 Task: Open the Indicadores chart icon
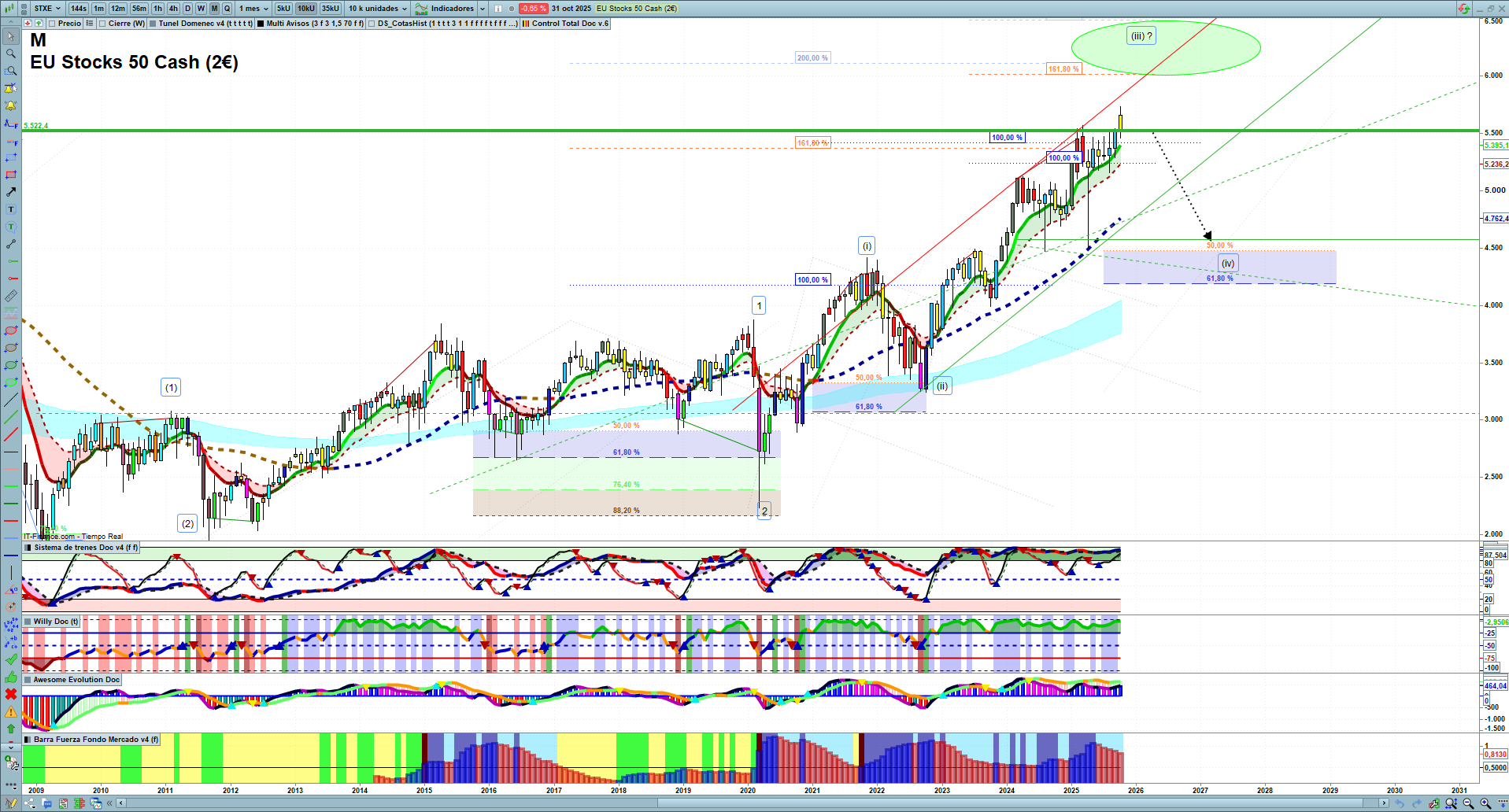click(422, 9)
